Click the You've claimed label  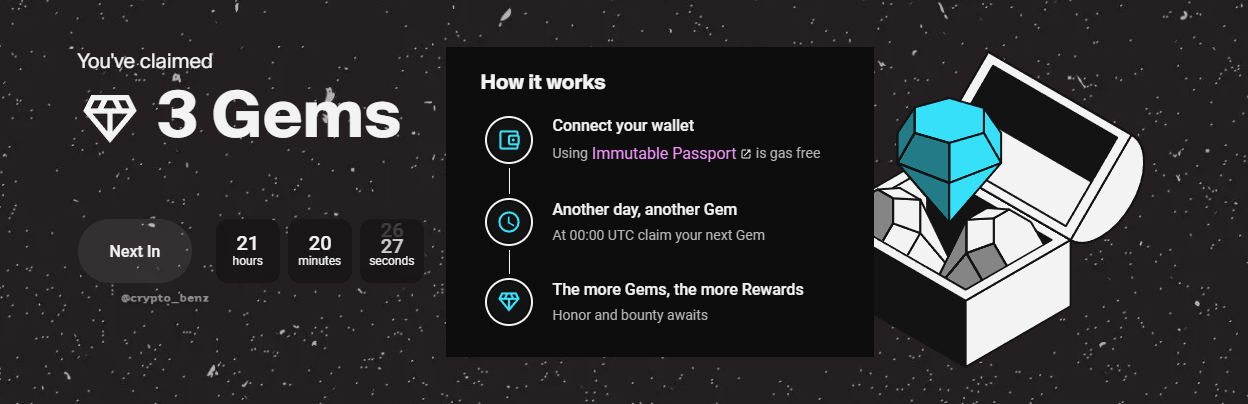pyautogui.click(x=145, y=61)
